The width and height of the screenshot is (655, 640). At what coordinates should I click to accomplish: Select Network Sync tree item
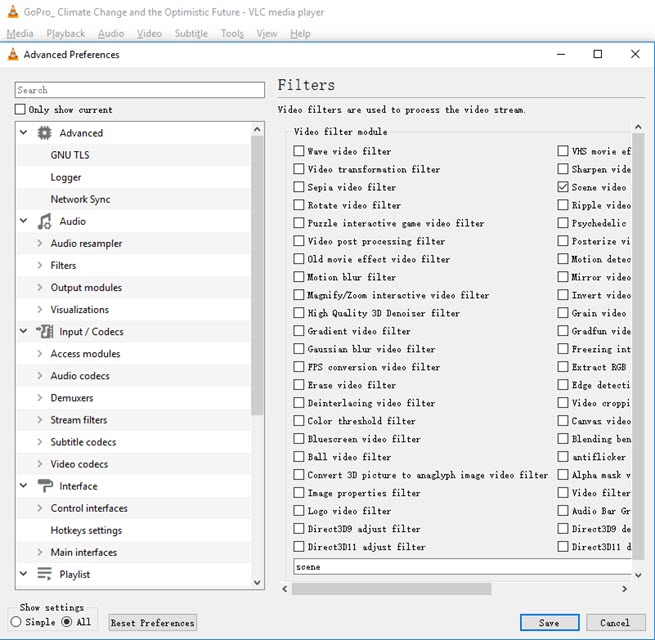point(80,199)
